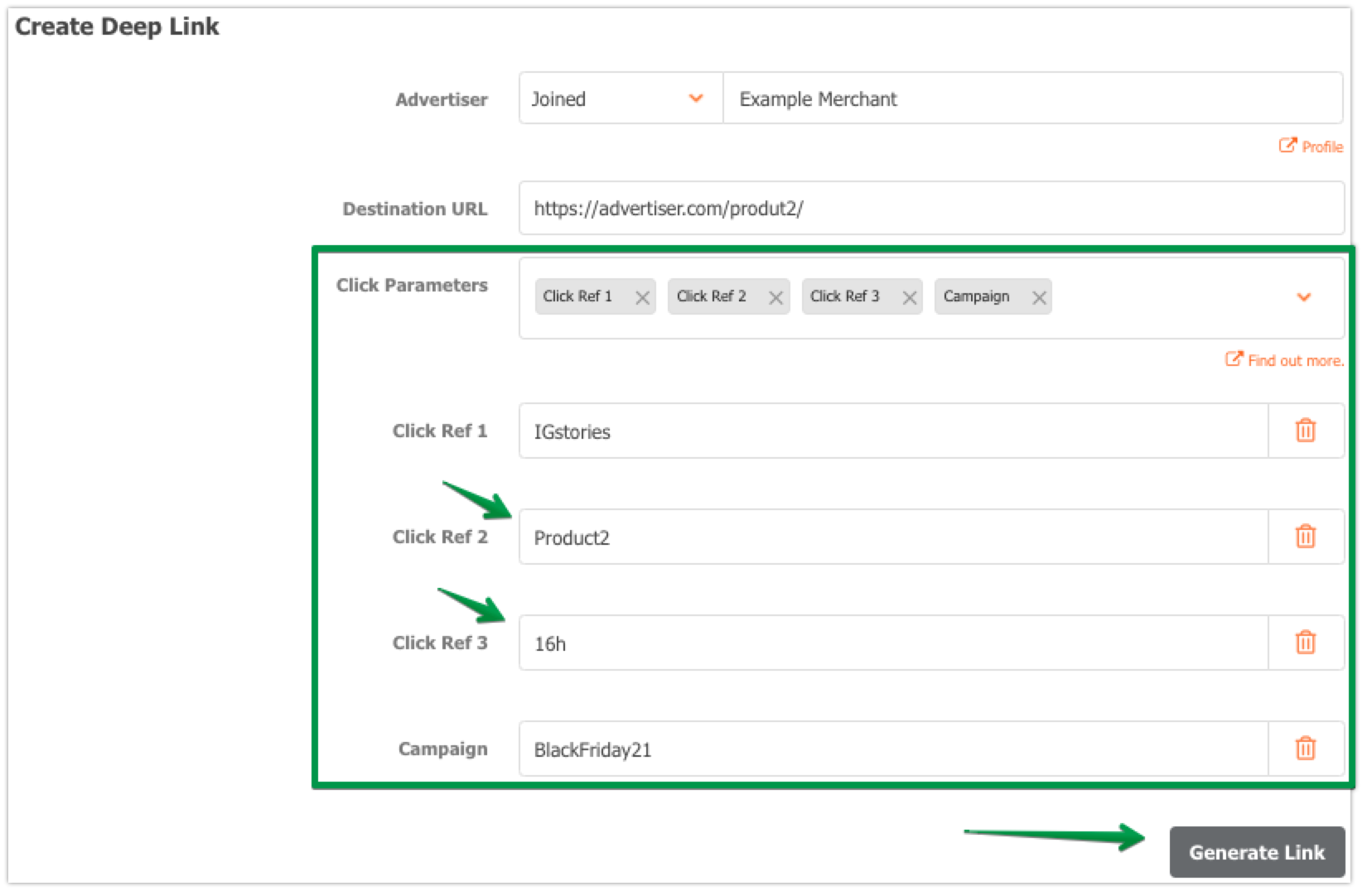Remove Click Ref 3 tag chip

coord(909,297)
